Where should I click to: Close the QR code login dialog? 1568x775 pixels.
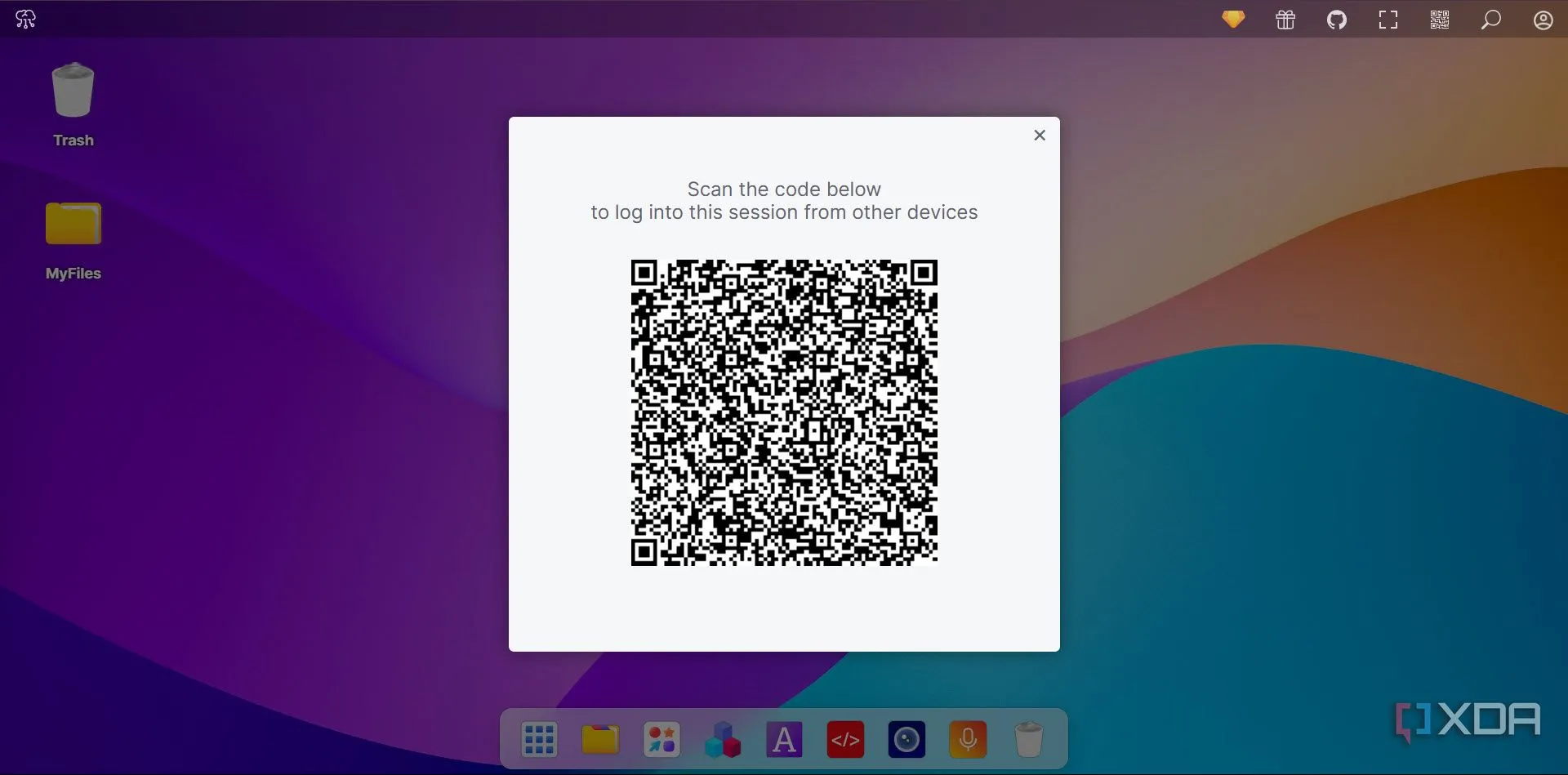(1040, 135)
